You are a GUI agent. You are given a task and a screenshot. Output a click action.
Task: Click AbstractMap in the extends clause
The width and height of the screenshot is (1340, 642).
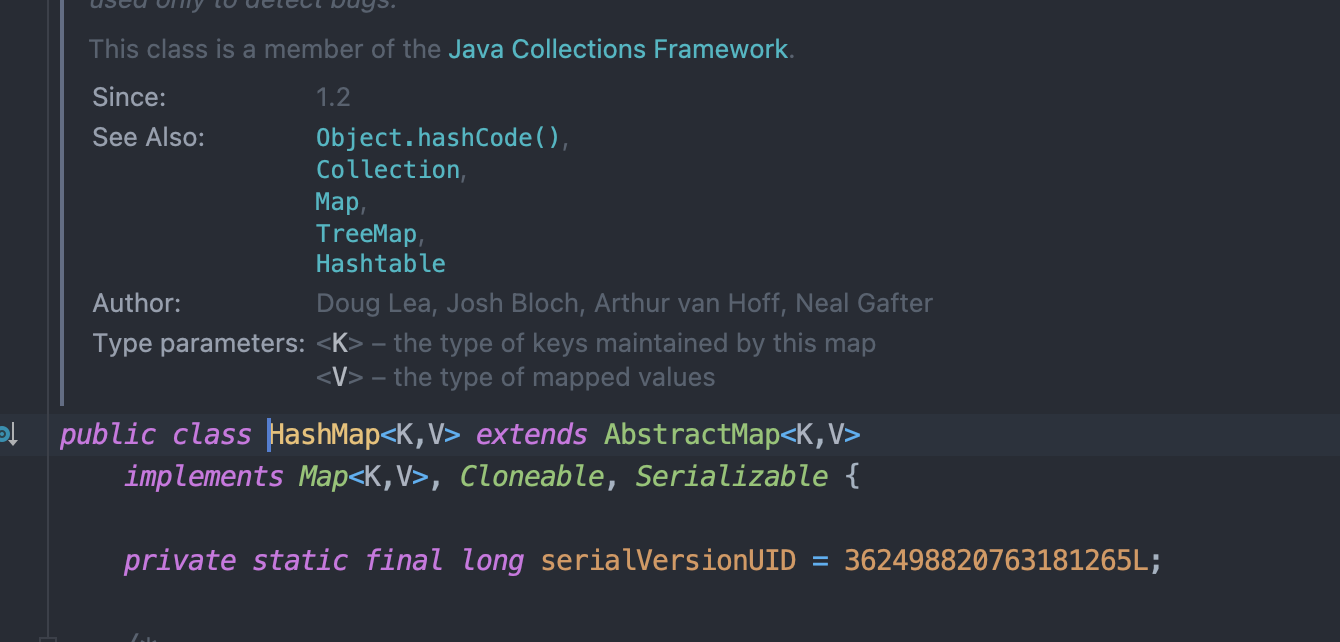coord(691,435)
